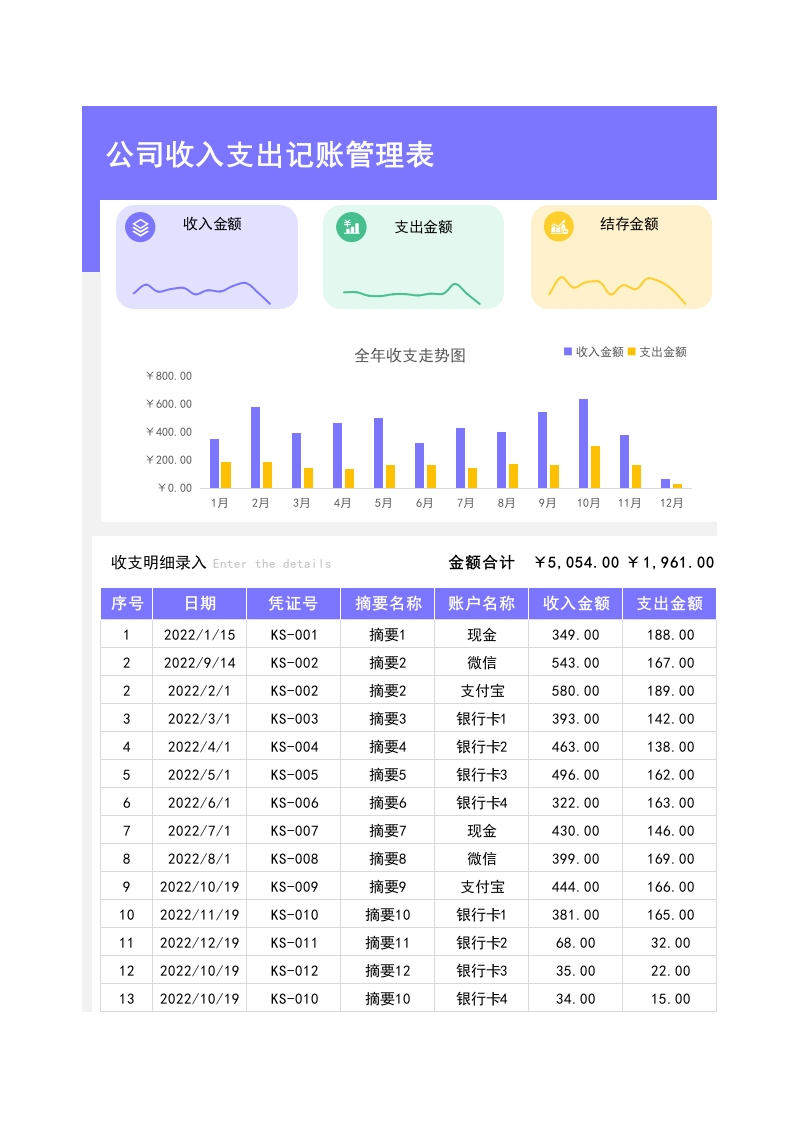Screen dimensions: 793x1122
Task: Choose the 账户名称 column header
Action: pyautogui.click(x=481, y=604)
